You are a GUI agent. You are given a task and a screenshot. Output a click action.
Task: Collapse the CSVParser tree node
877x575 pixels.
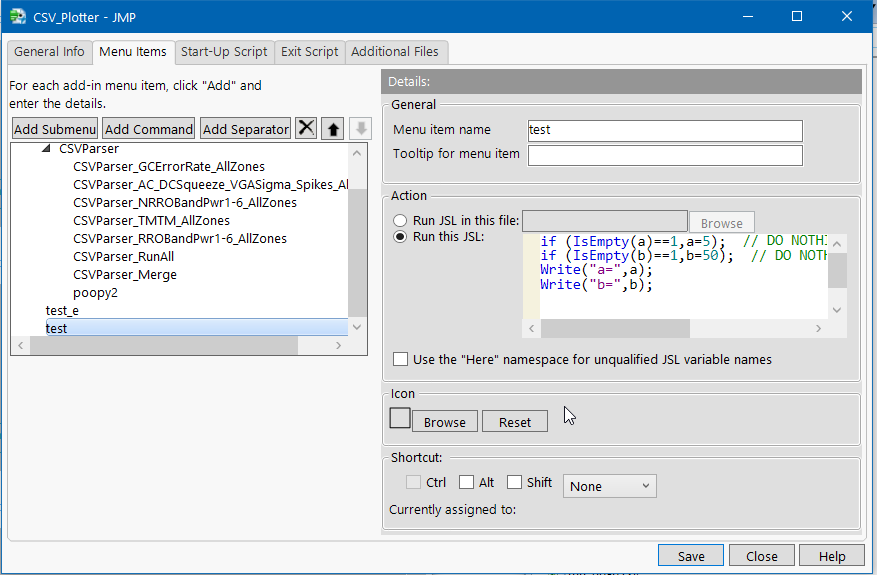pyautogui.click(x=46, y=149)
